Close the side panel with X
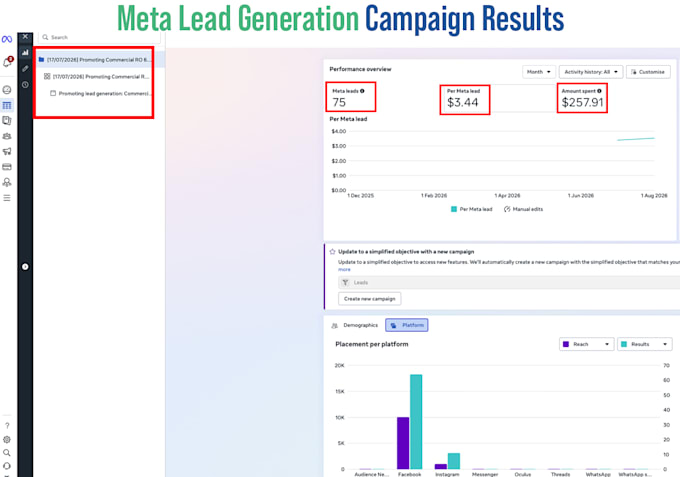680x477 pixels. [x=25, y=36]
